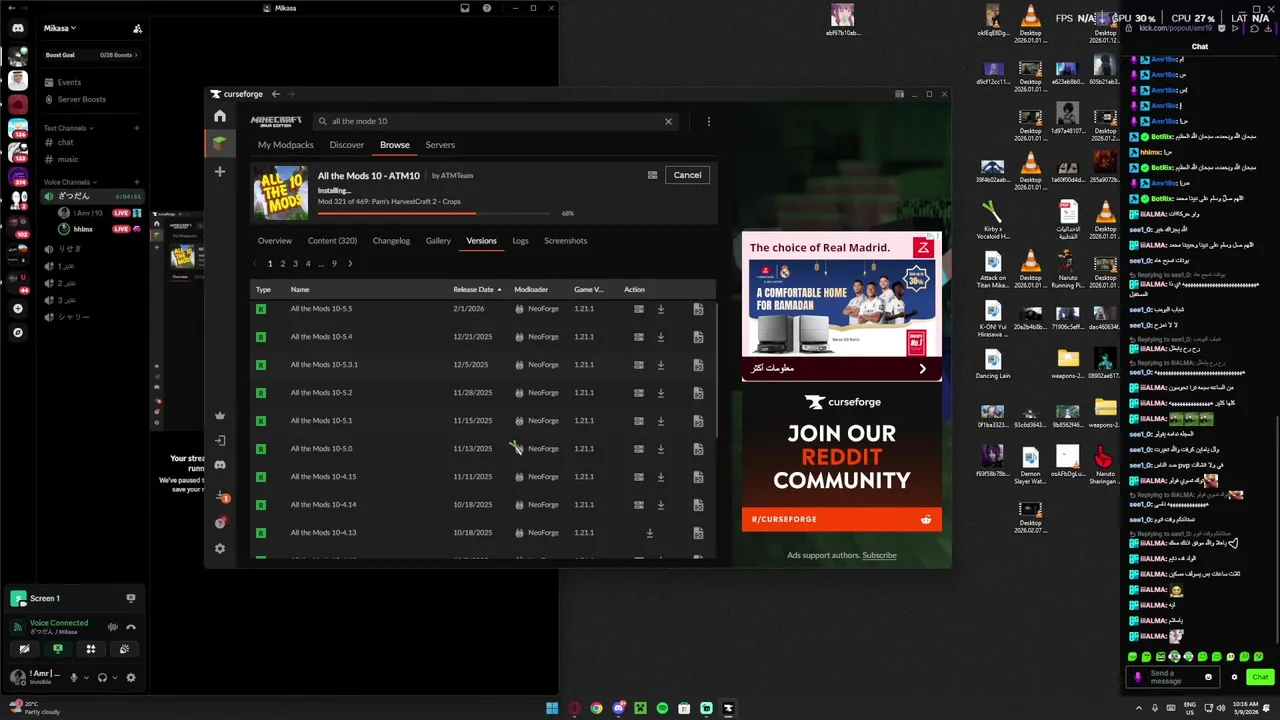Open the Logs tab

(x=520, y=241)
